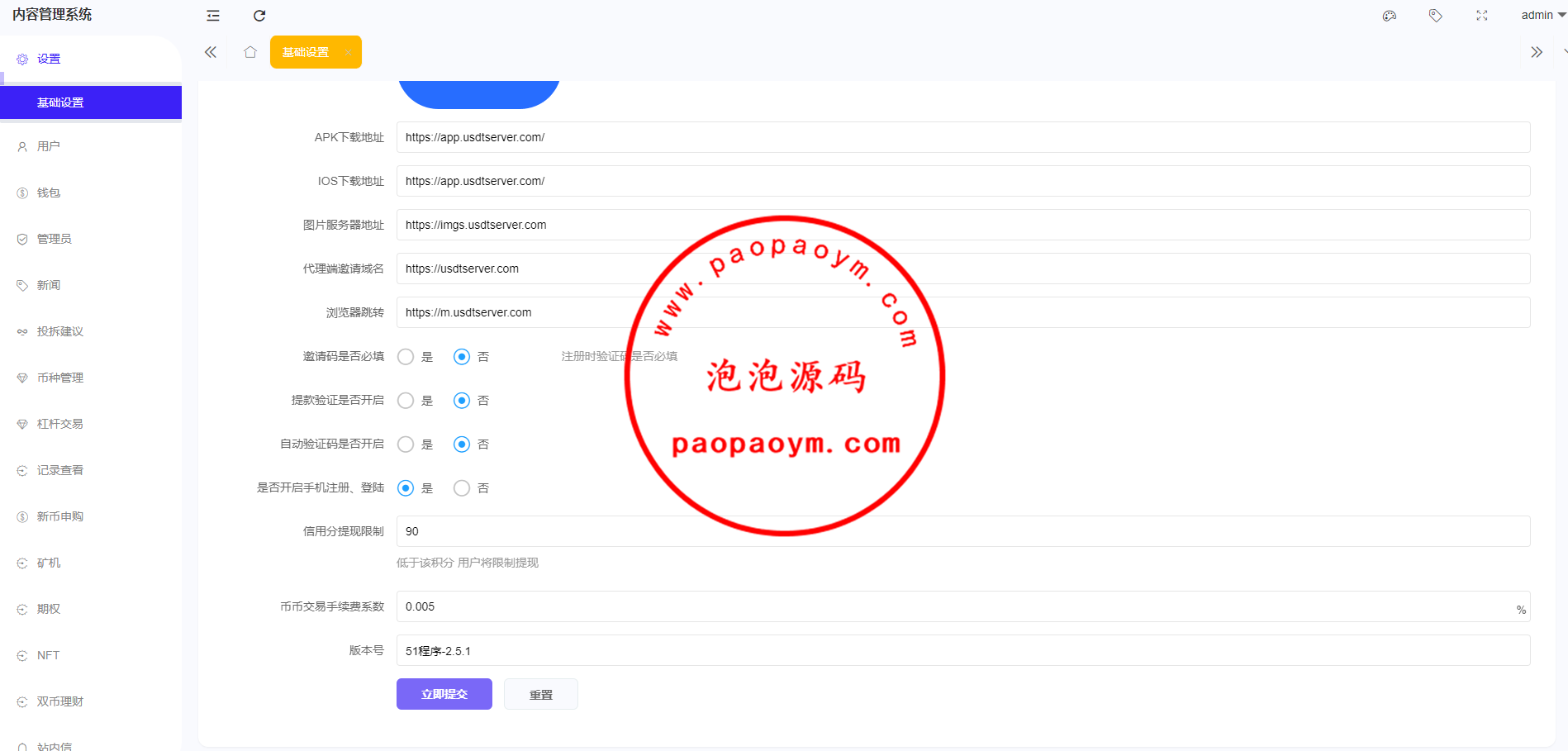Select 否 for 邀请码是否必填
The height and width of the screenshot is (751, 1568).
point(462,357)
